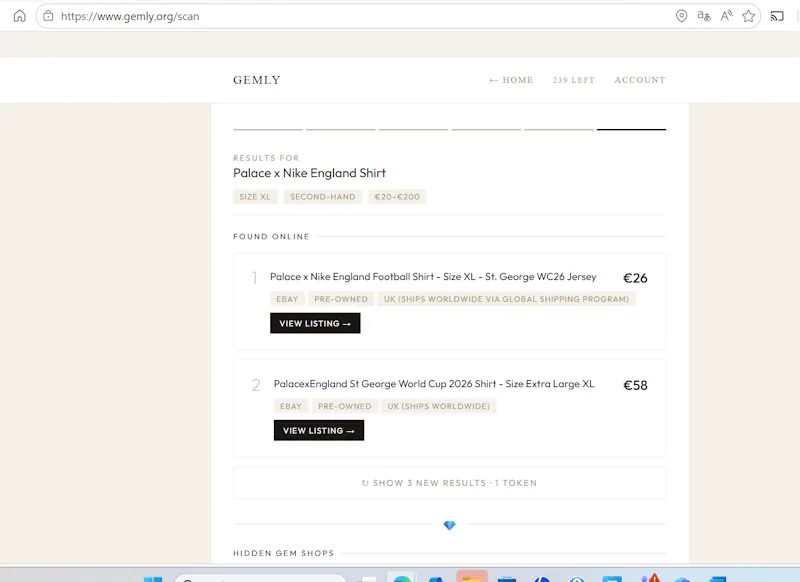Click the SECOND-HAND filter tag

(x=322, y=197)
